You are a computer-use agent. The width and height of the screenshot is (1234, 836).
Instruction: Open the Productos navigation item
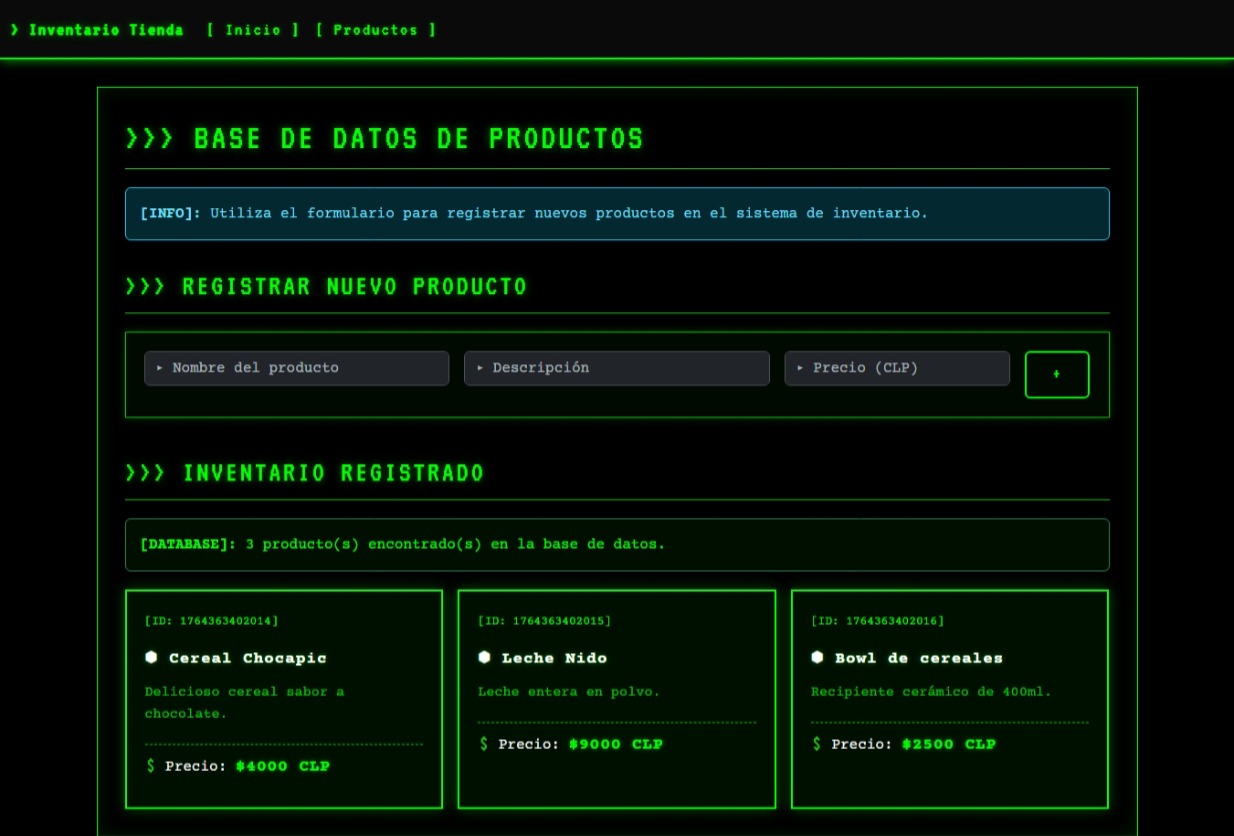point(375,30)
